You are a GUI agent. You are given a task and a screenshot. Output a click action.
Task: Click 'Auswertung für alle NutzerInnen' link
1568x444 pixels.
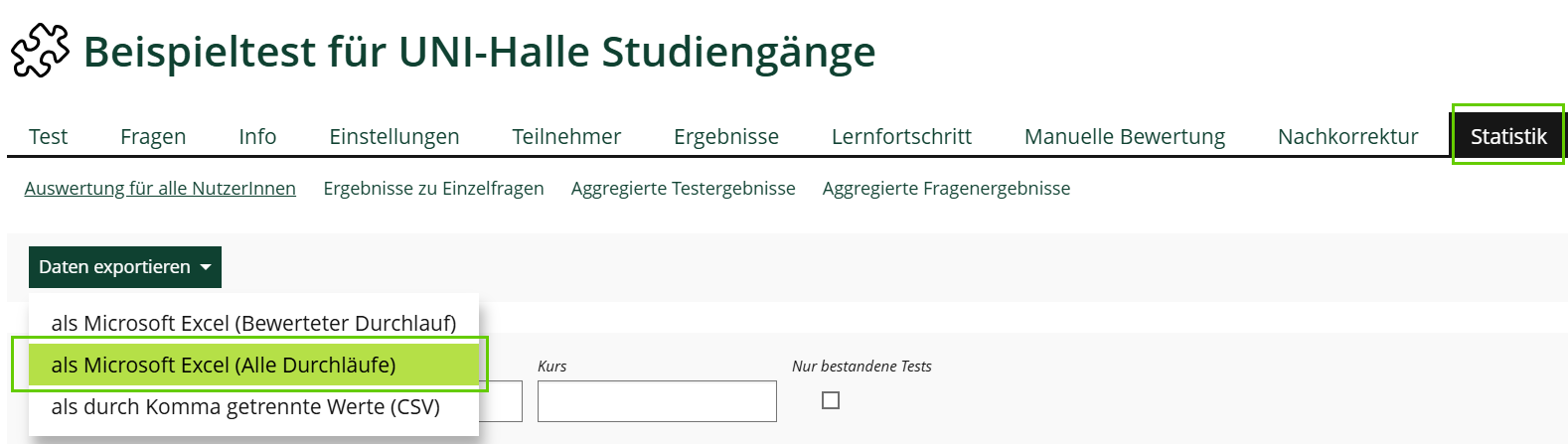click(160, 188)
